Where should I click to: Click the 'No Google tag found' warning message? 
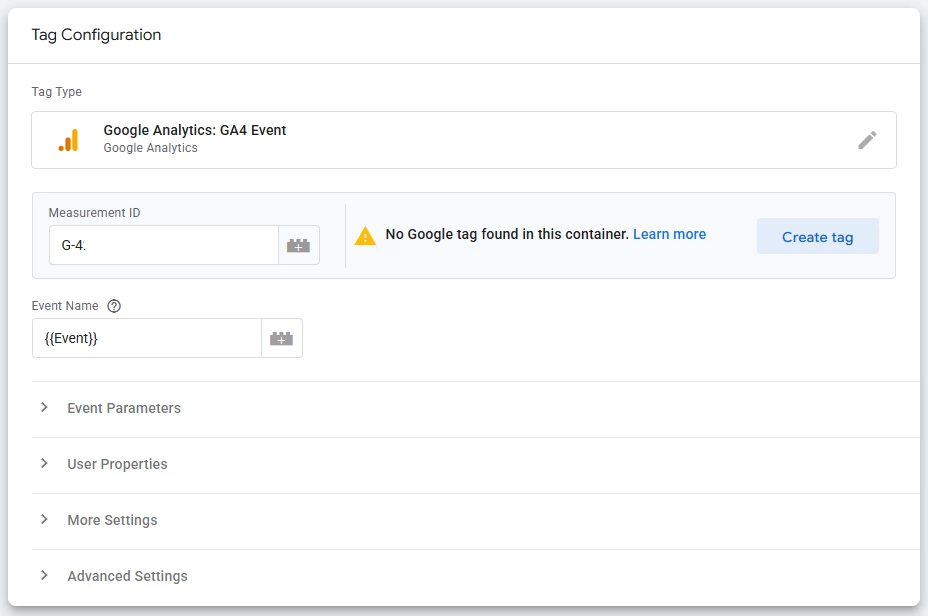[x=507, y=234]
